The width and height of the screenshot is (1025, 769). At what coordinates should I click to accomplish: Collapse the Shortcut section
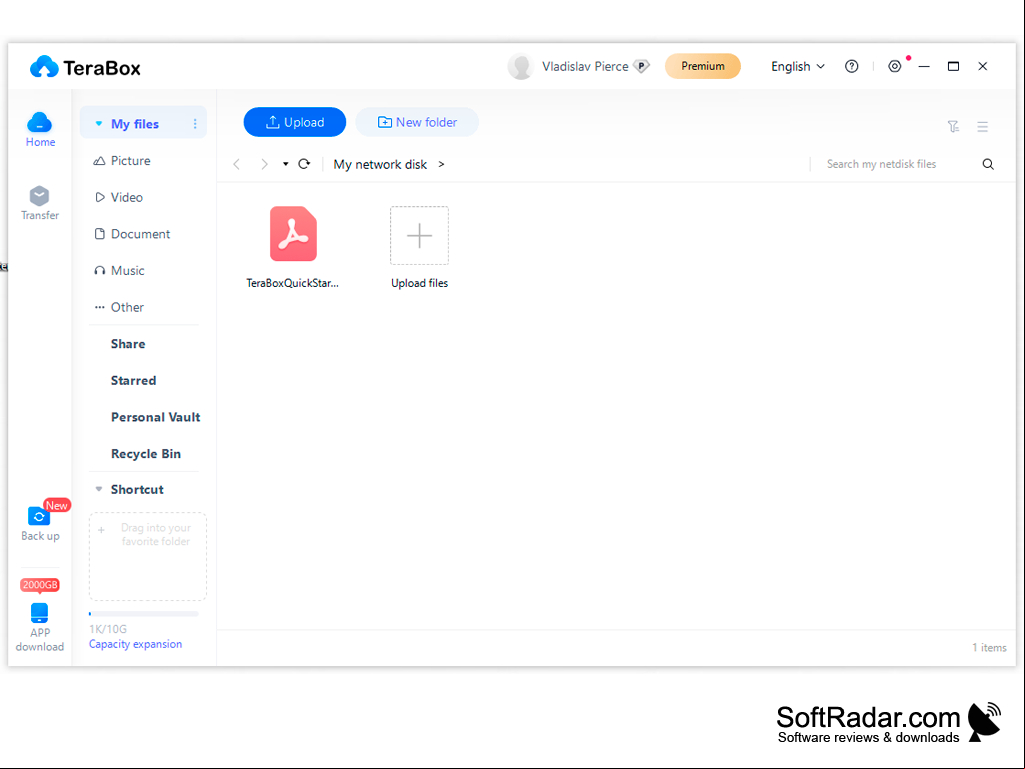click(99, 489)
